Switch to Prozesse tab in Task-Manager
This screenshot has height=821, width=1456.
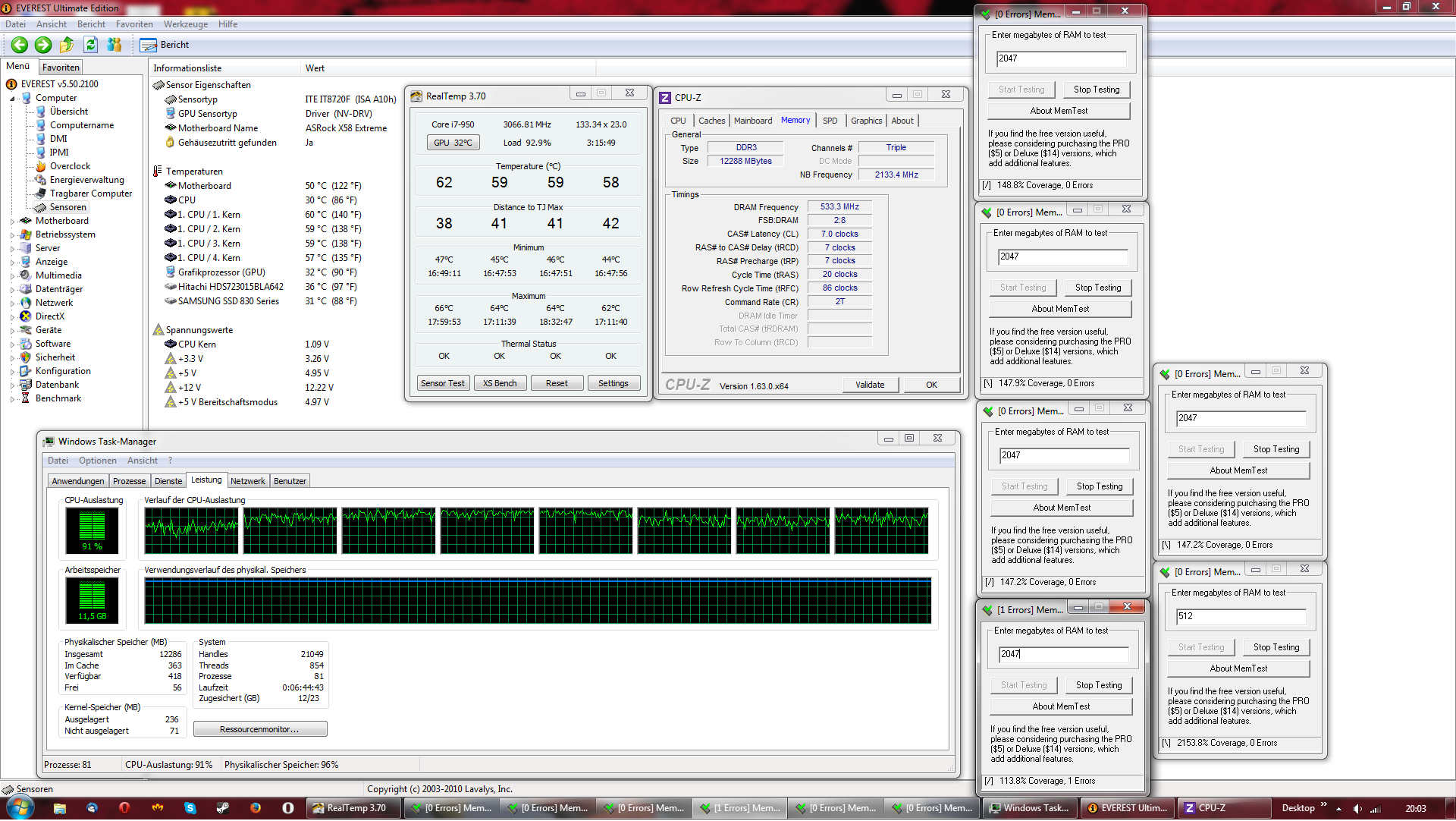point(129,481)
